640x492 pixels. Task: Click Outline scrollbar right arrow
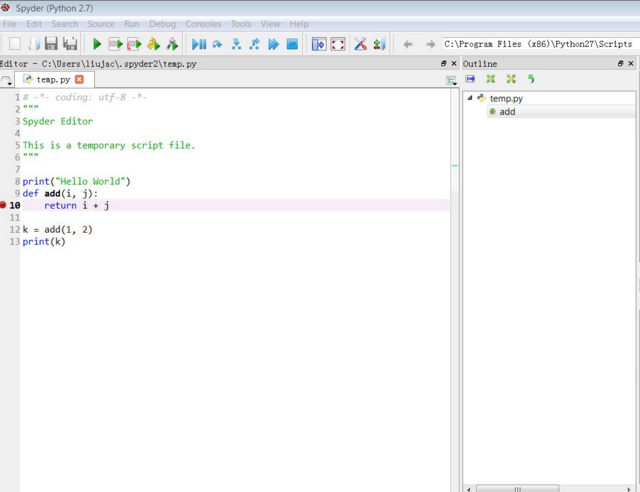coord(629,489)
